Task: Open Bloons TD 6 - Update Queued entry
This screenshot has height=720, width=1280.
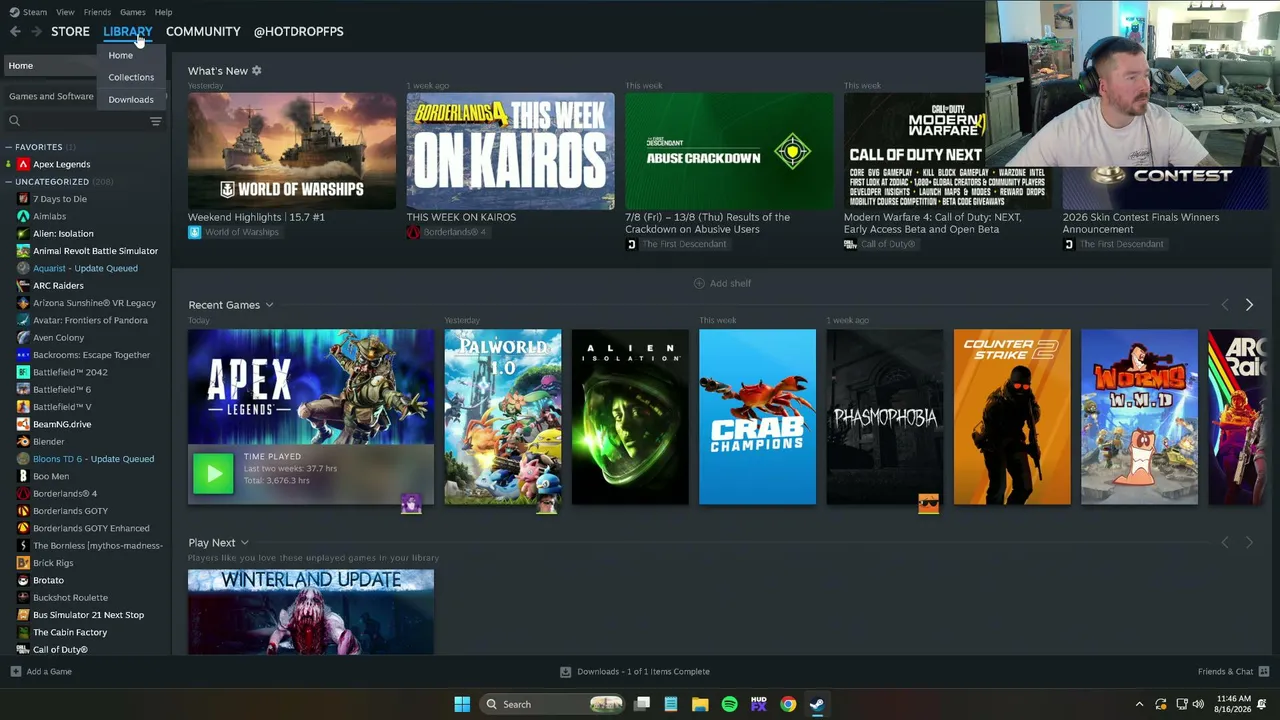Action: 93,459
